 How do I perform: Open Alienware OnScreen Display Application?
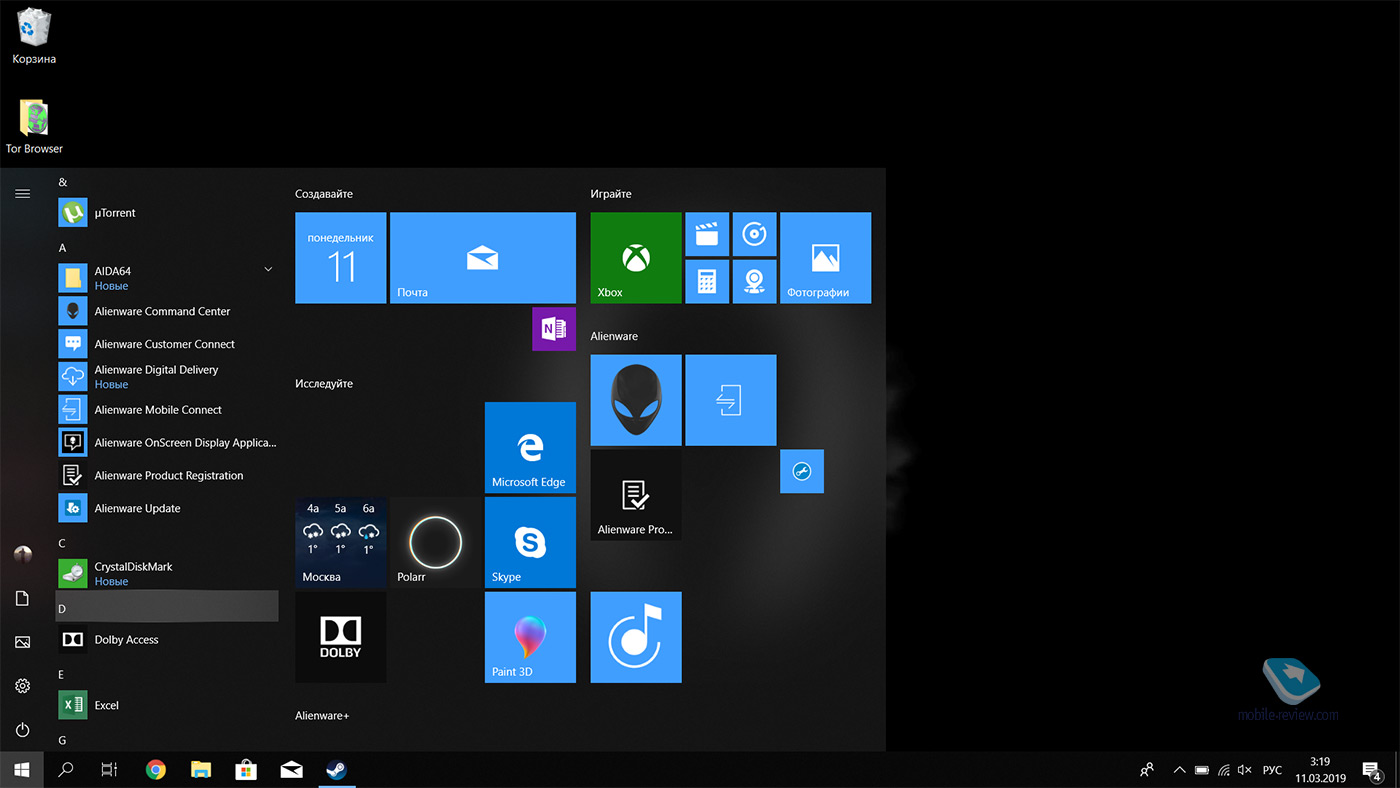(x=167, y=442)
